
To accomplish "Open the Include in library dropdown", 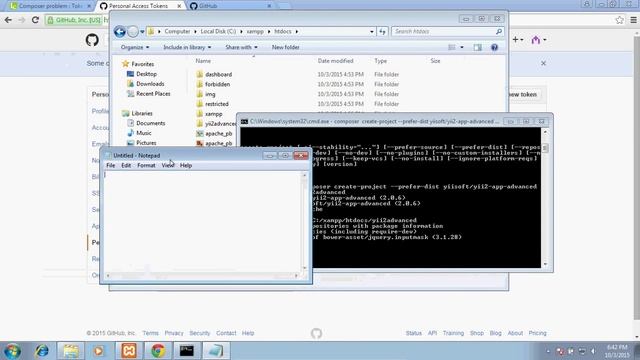I will pos(187,47).
